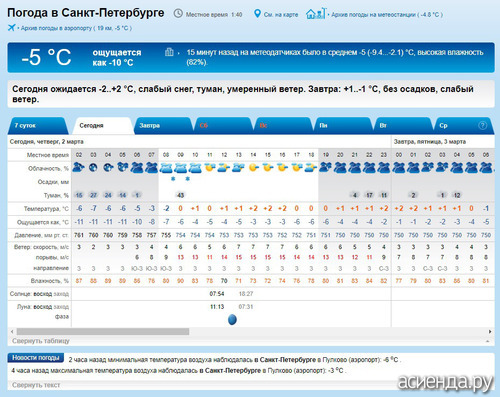
Task: Switch to the 7 суток tab
Action: [x=38, y=126]
